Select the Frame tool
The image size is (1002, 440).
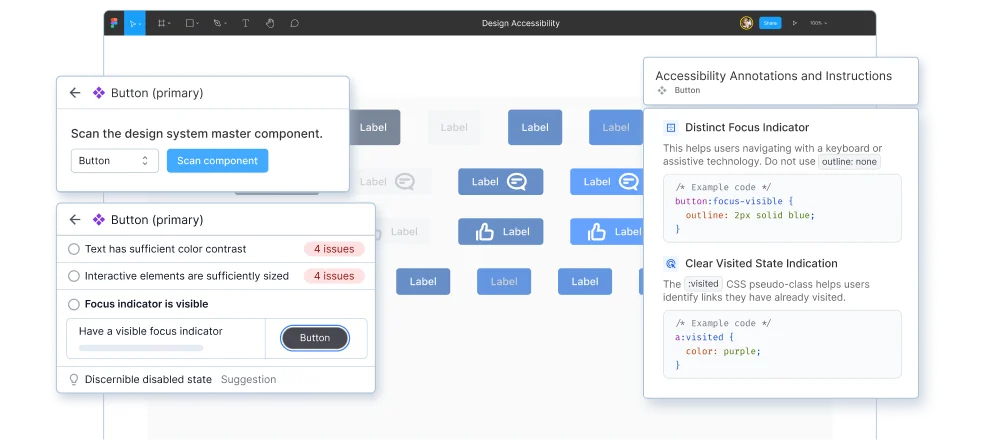click(163, 23)
